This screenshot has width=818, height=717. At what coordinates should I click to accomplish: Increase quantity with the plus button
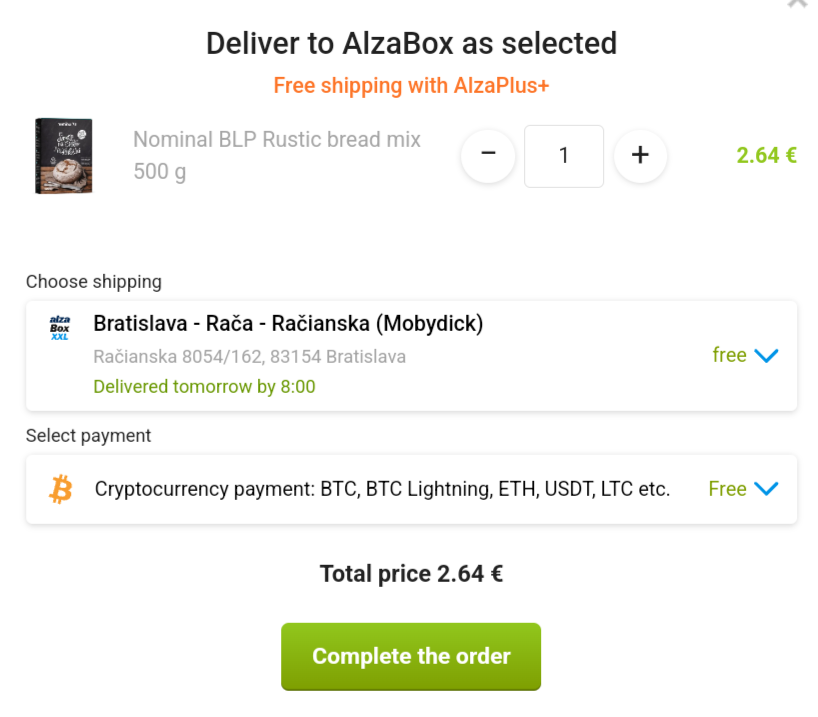coord(640,156)
